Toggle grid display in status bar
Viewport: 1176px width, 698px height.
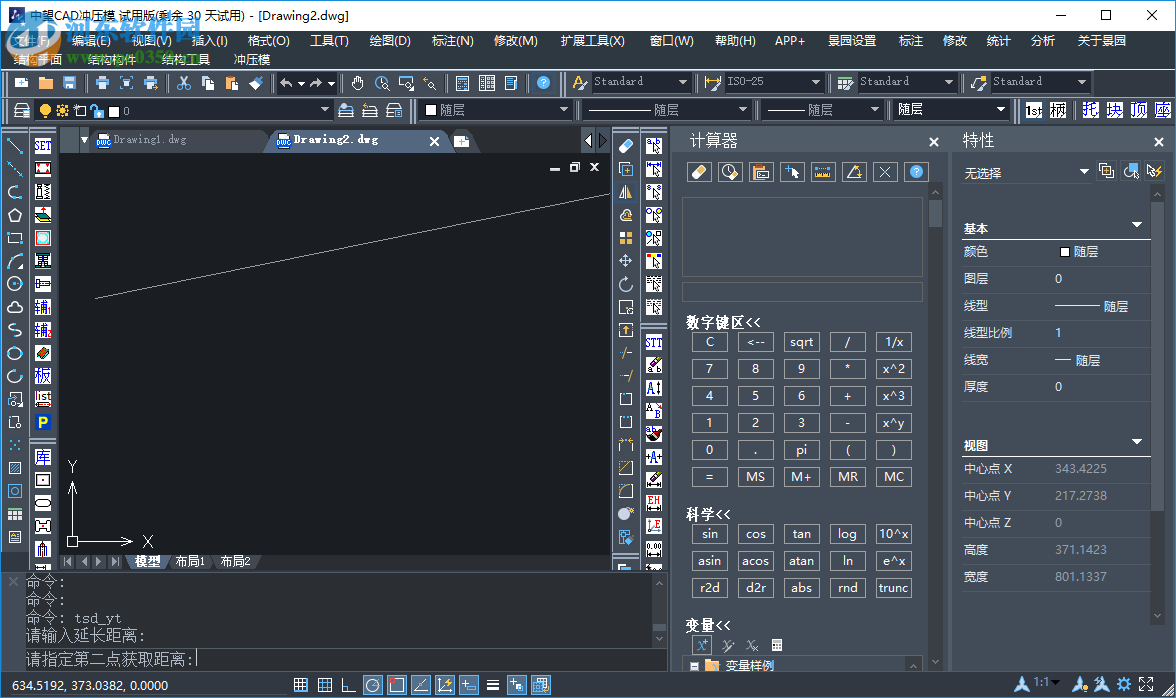(x=324, y=685)
